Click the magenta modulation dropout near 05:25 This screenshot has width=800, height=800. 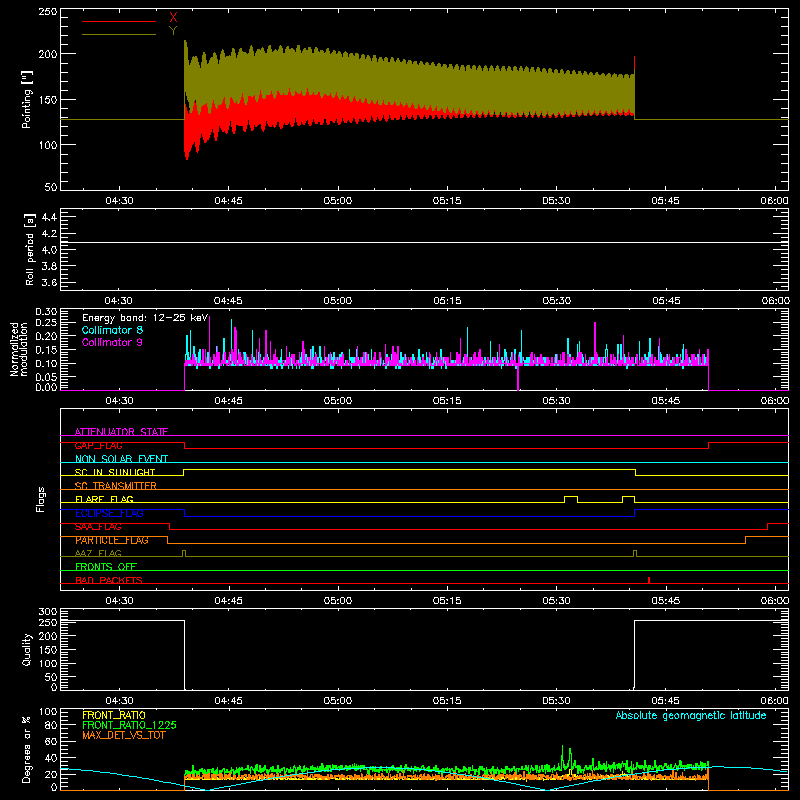(518, 378)
